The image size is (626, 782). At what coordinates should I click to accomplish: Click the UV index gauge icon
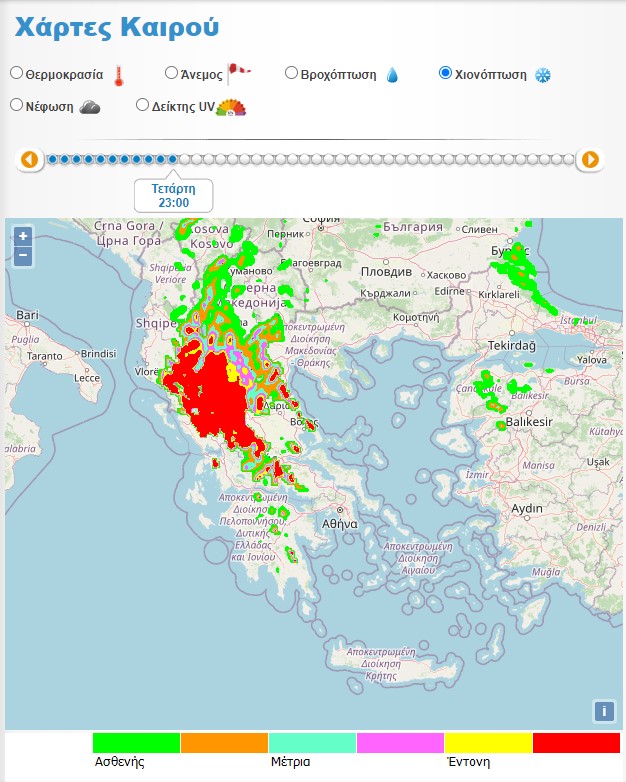tap(231, 108)
